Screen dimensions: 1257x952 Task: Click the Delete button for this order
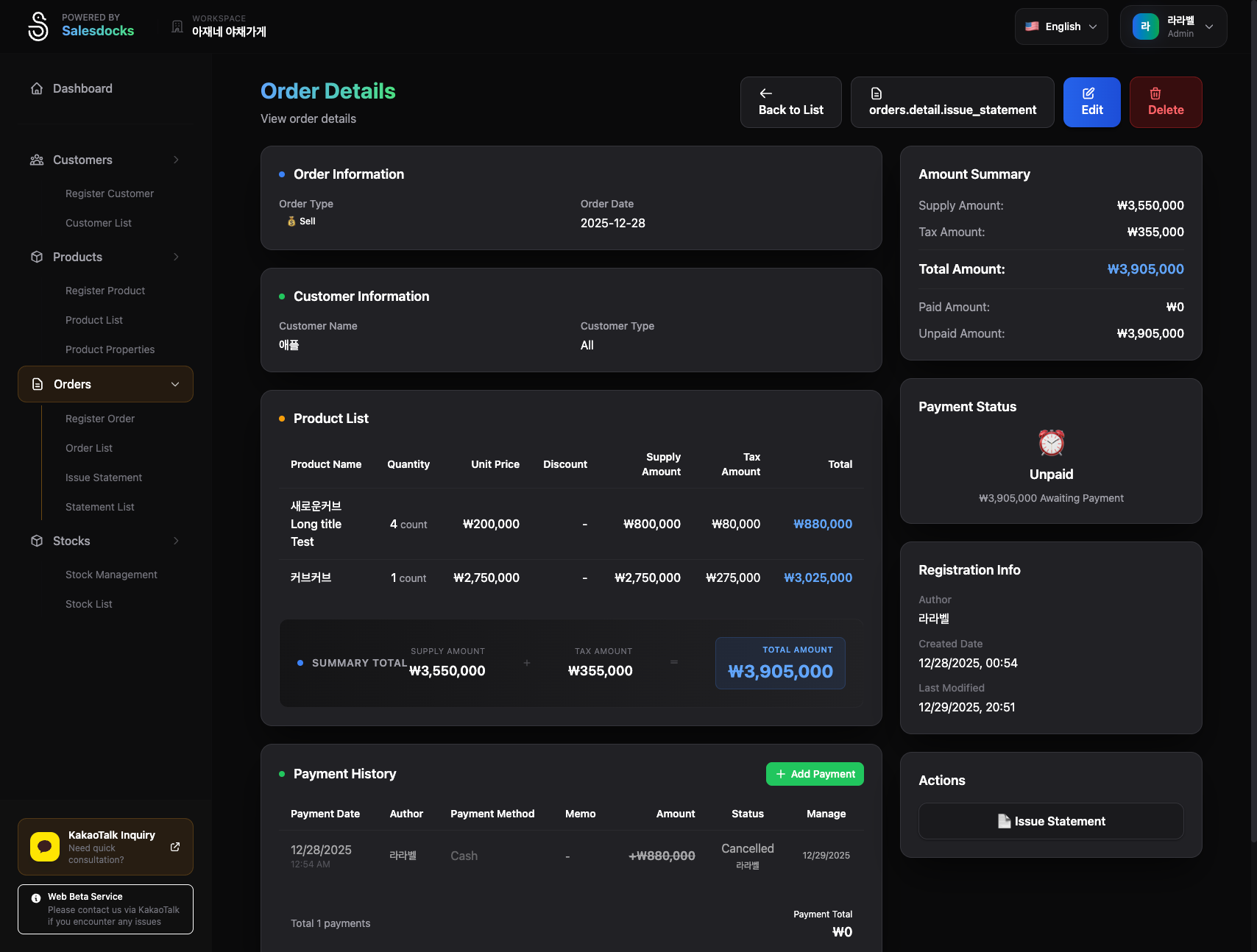(1166, 102)
